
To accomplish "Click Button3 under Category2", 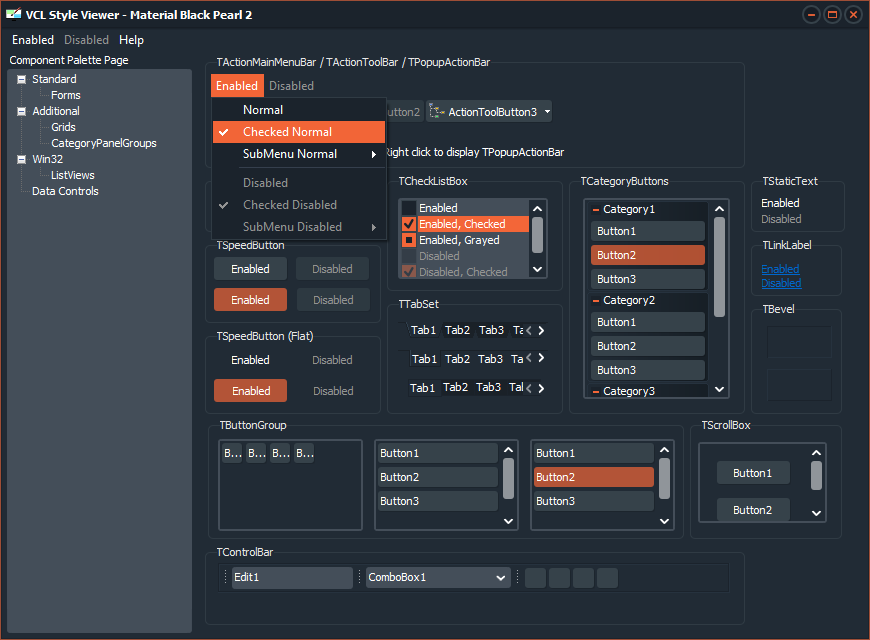I will [x=648, y=370].
